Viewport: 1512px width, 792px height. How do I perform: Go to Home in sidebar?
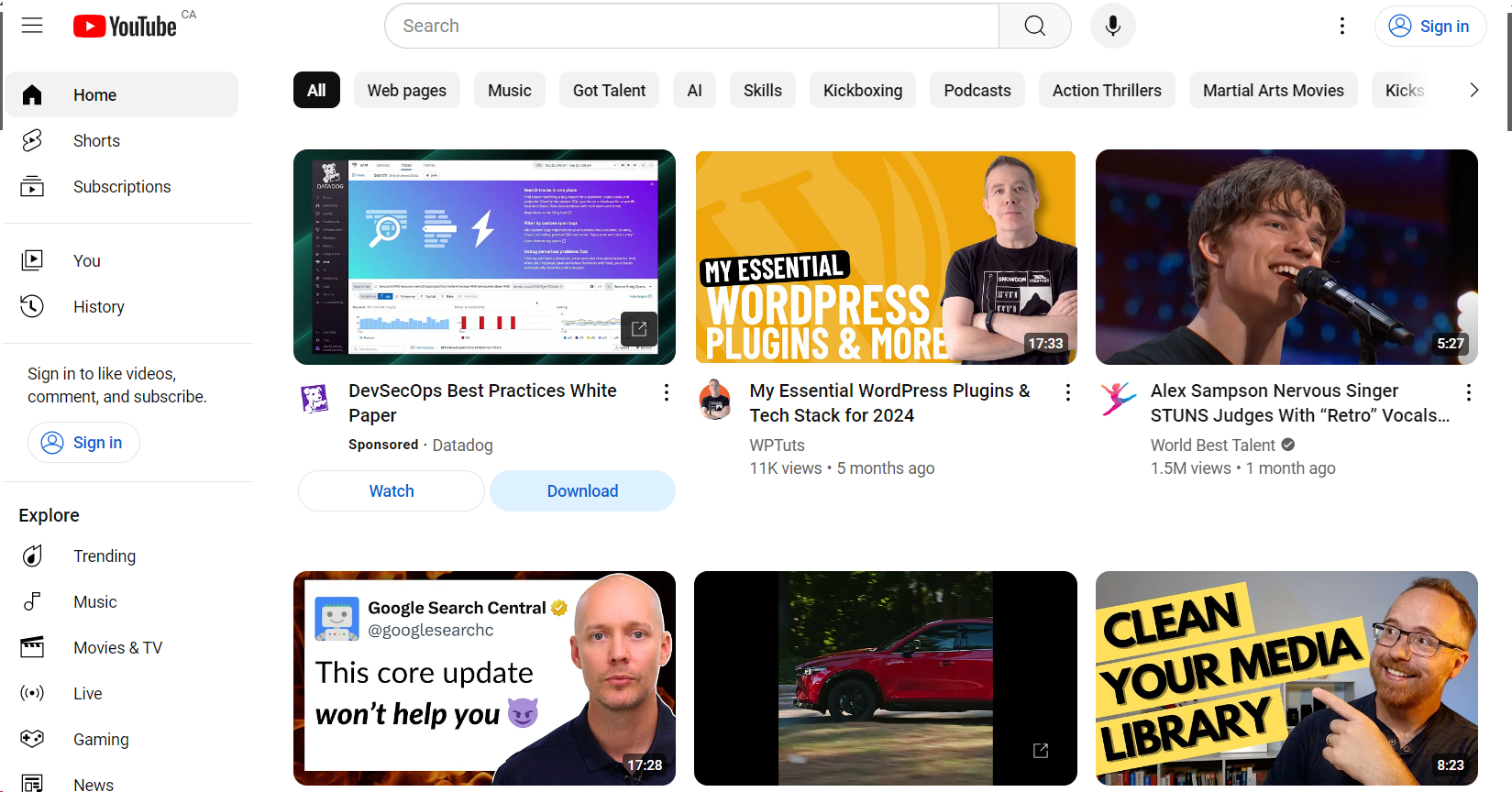(x=122, y=94)
